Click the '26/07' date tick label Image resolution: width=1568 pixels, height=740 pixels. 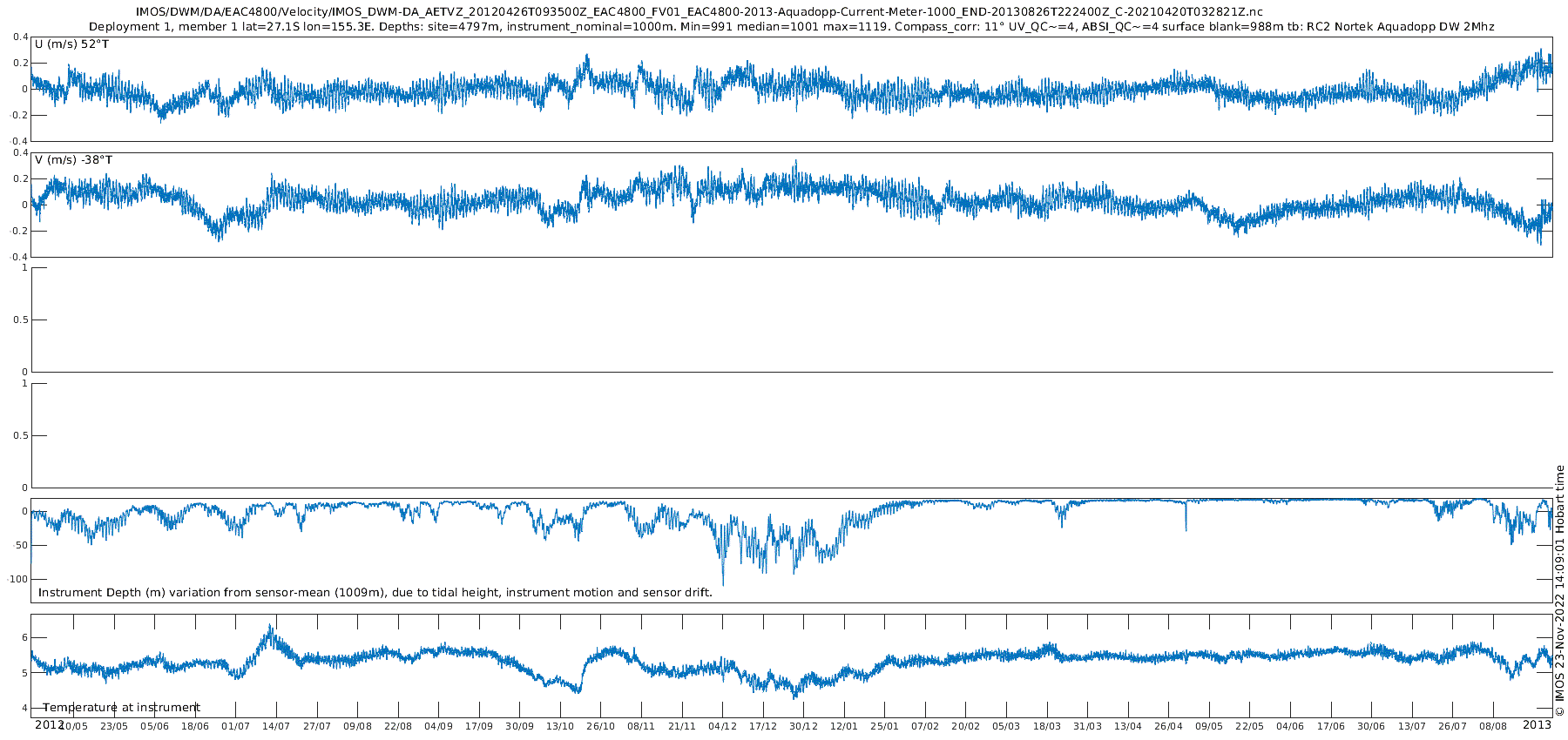pos(1452,726)
